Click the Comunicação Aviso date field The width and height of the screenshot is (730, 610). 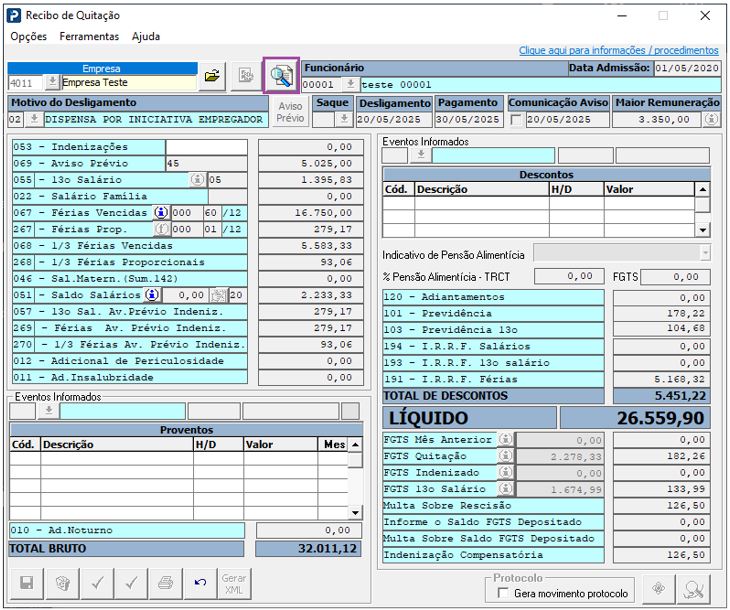(567, 120)
